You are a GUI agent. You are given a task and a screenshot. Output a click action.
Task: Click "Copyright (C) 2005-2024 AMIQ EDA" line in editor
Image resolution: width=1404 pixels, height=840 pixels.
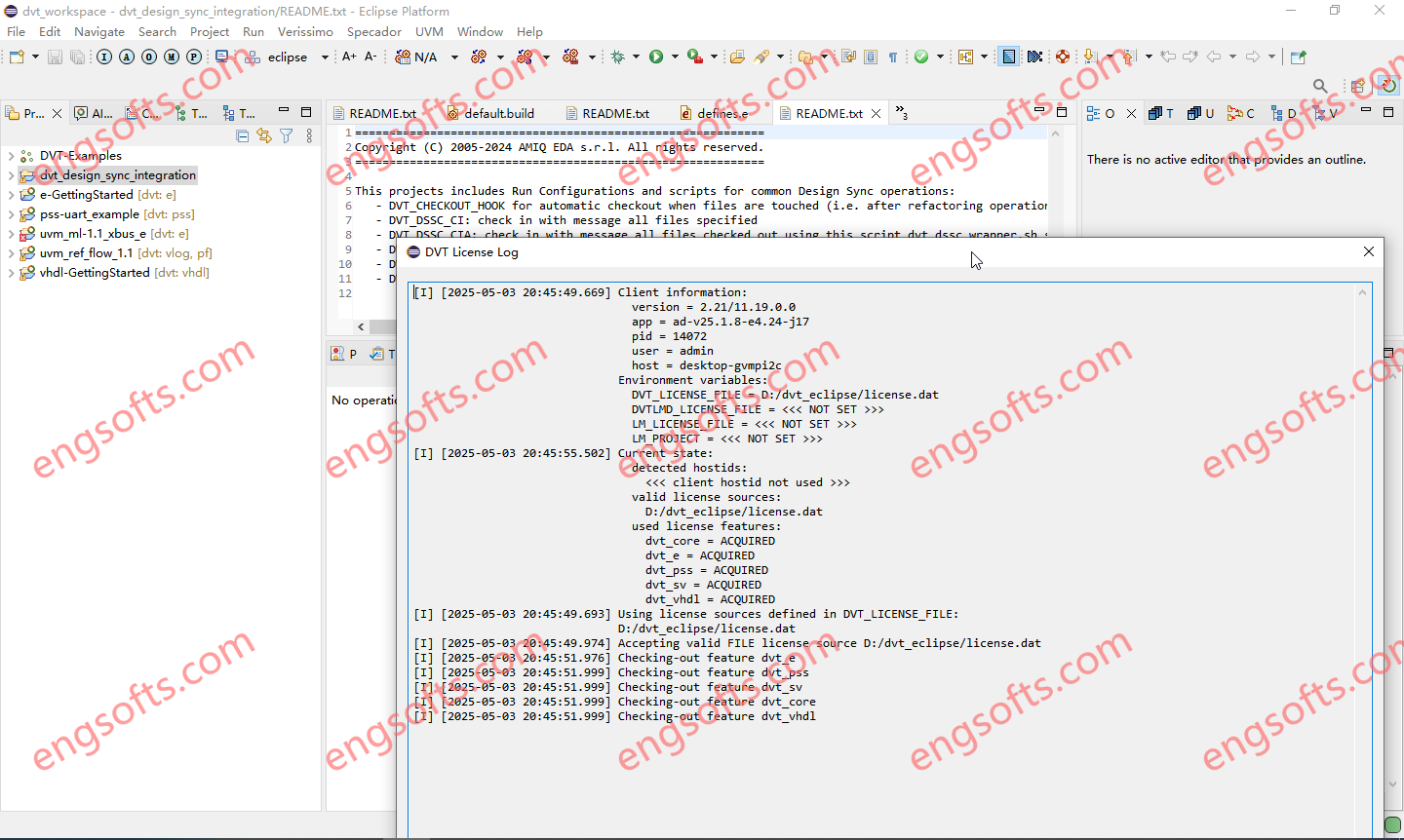click(x=559, y=147)
